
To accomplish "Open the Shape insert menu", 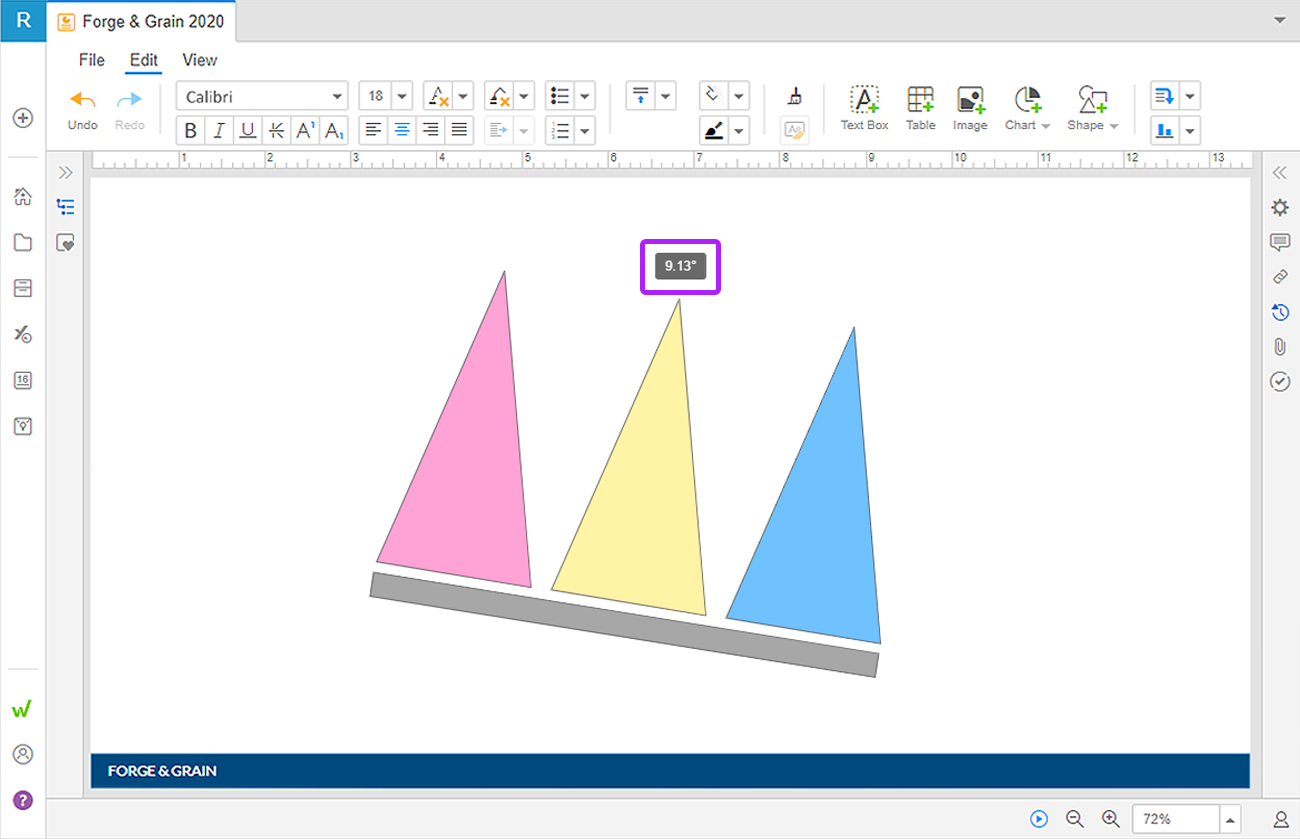I will (x=1092, y=108).
